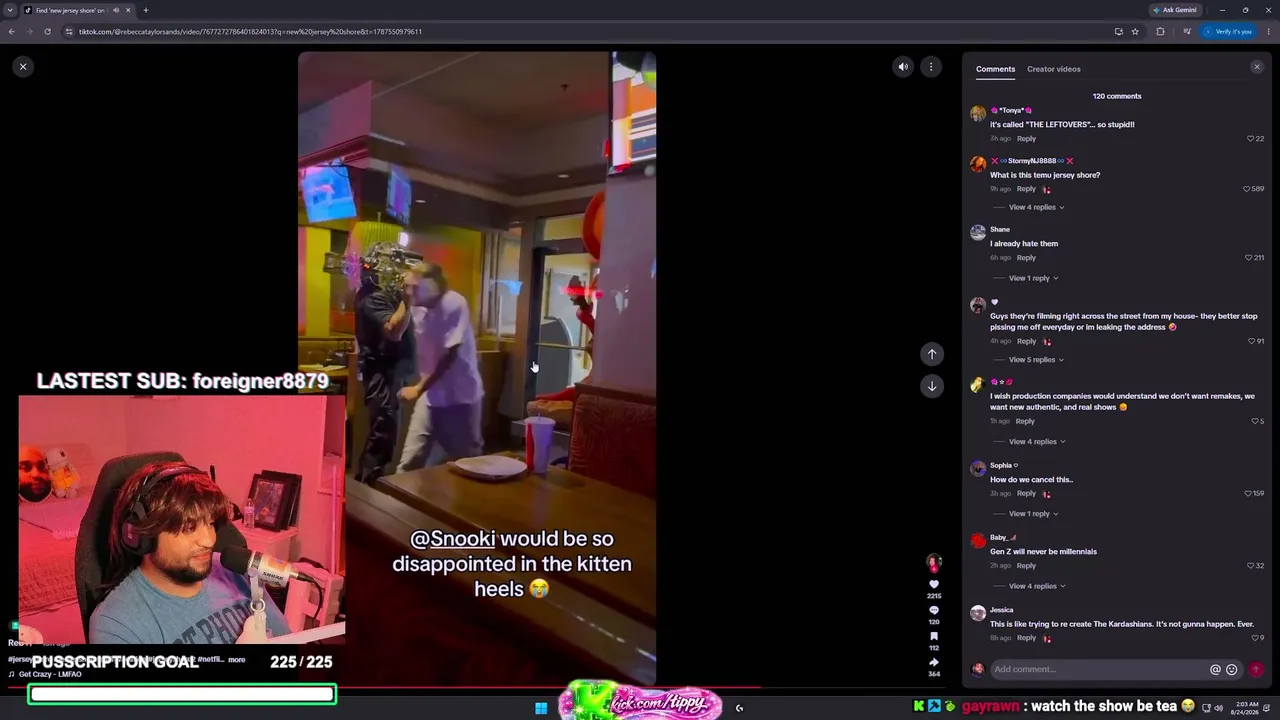Expand the View 5 replies thread
1280x720 pixels.
pyautogui.click(x=1036, y=360)
